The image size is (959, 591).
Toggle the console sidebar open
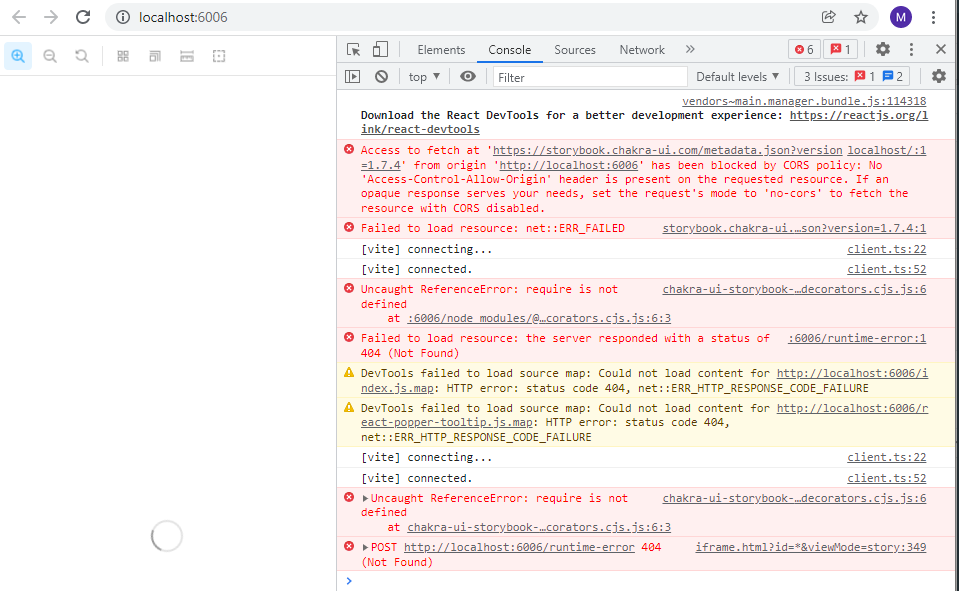pyautogui.click(x=353, y=76)
